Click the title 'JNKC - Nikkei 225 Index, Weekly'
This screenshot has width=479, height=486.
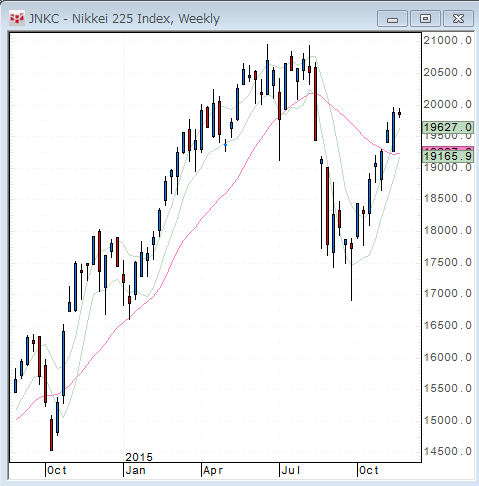tap(124, 19)
